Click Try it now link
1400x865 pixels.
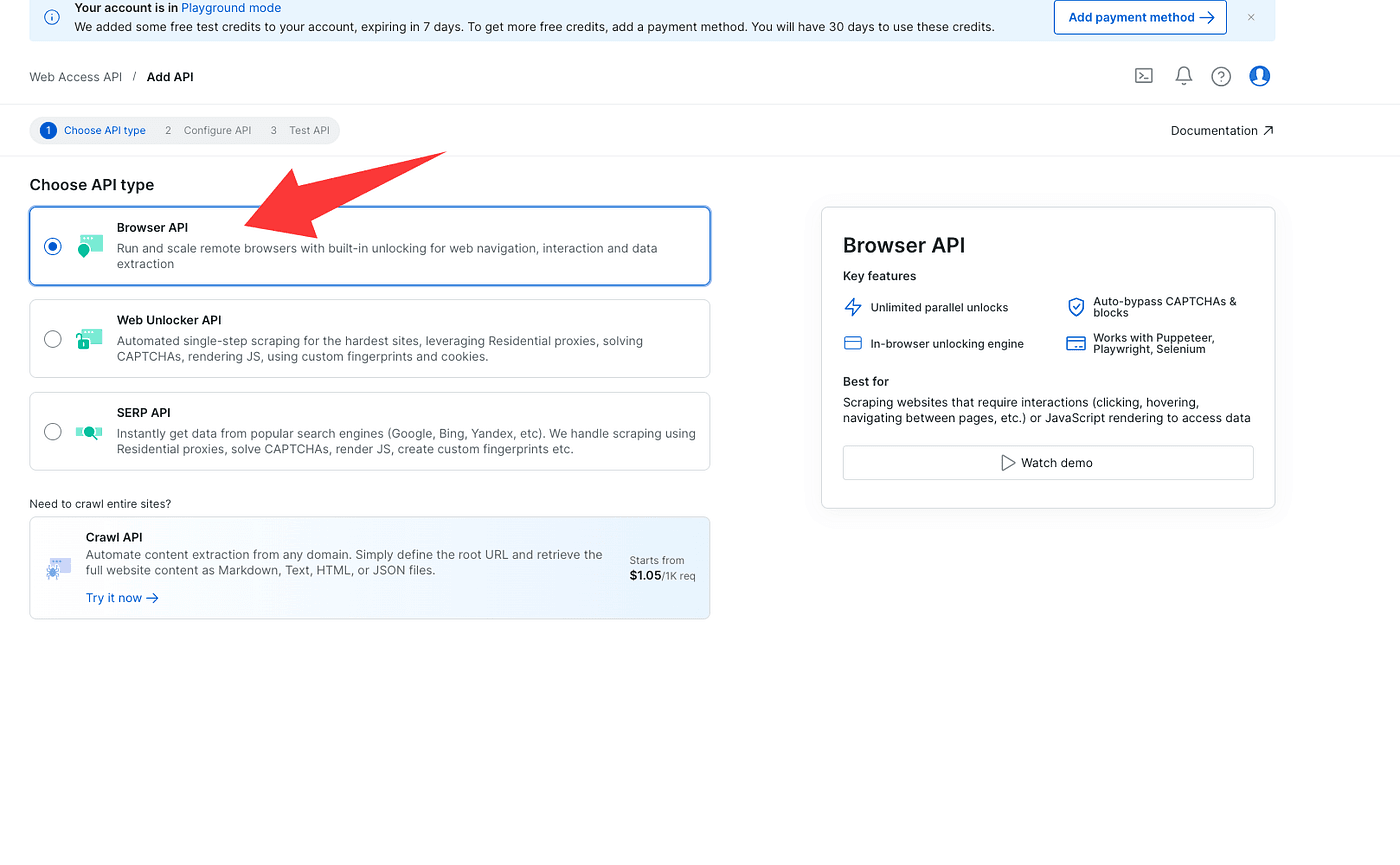coord(122,598)
